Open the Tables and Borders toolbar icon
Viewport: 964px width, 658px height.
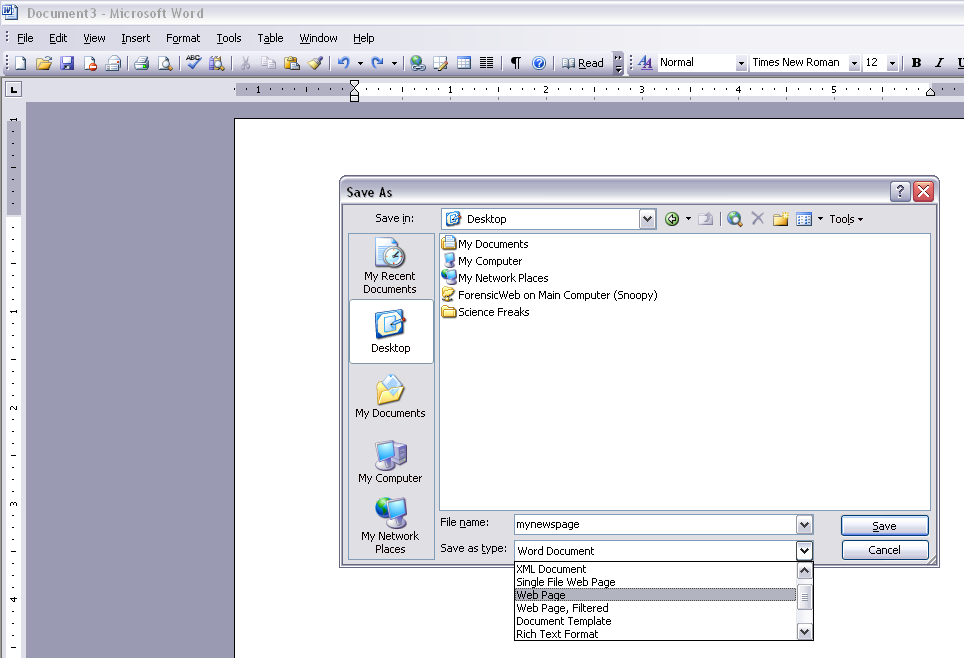(441, 63)
